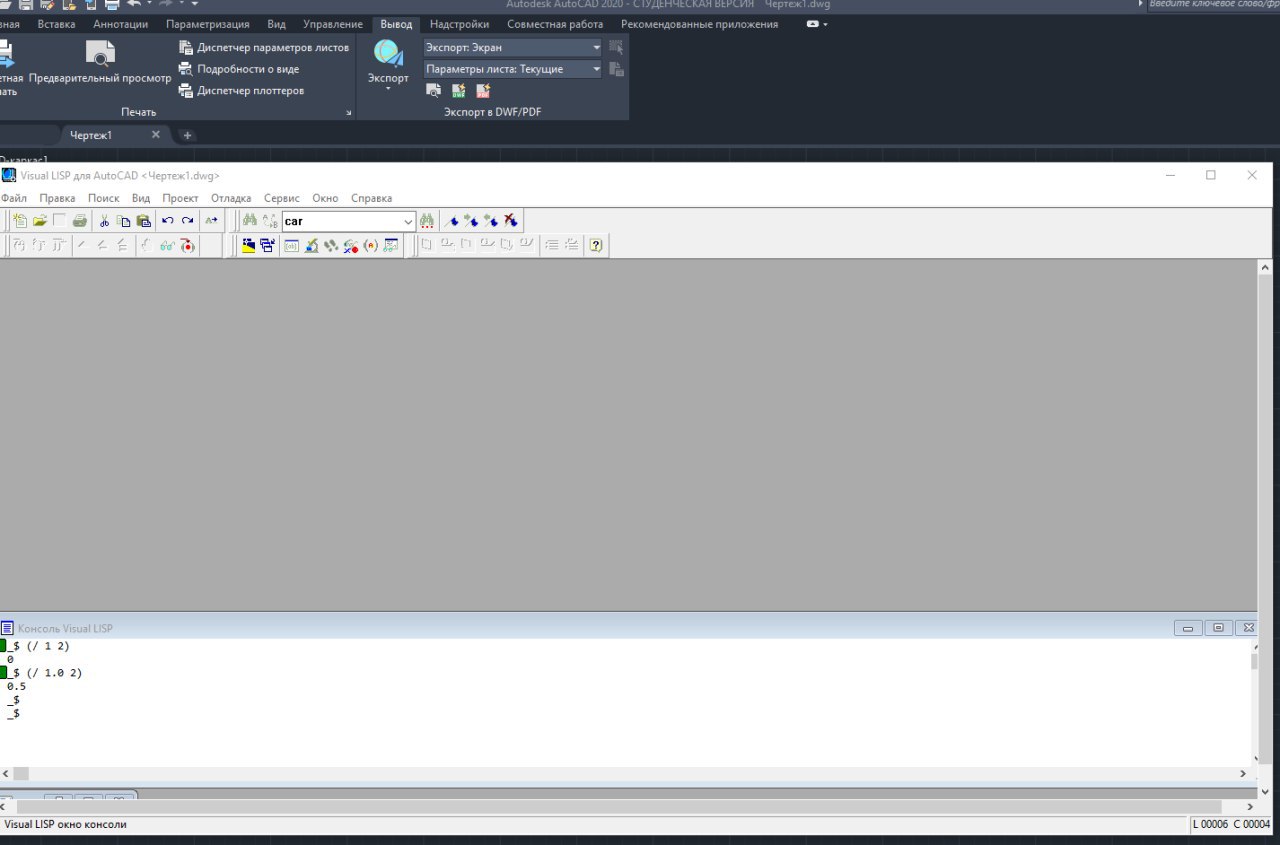Click the console result 0.5
This screenshot has width=1280, height=845.
point(16,686)
